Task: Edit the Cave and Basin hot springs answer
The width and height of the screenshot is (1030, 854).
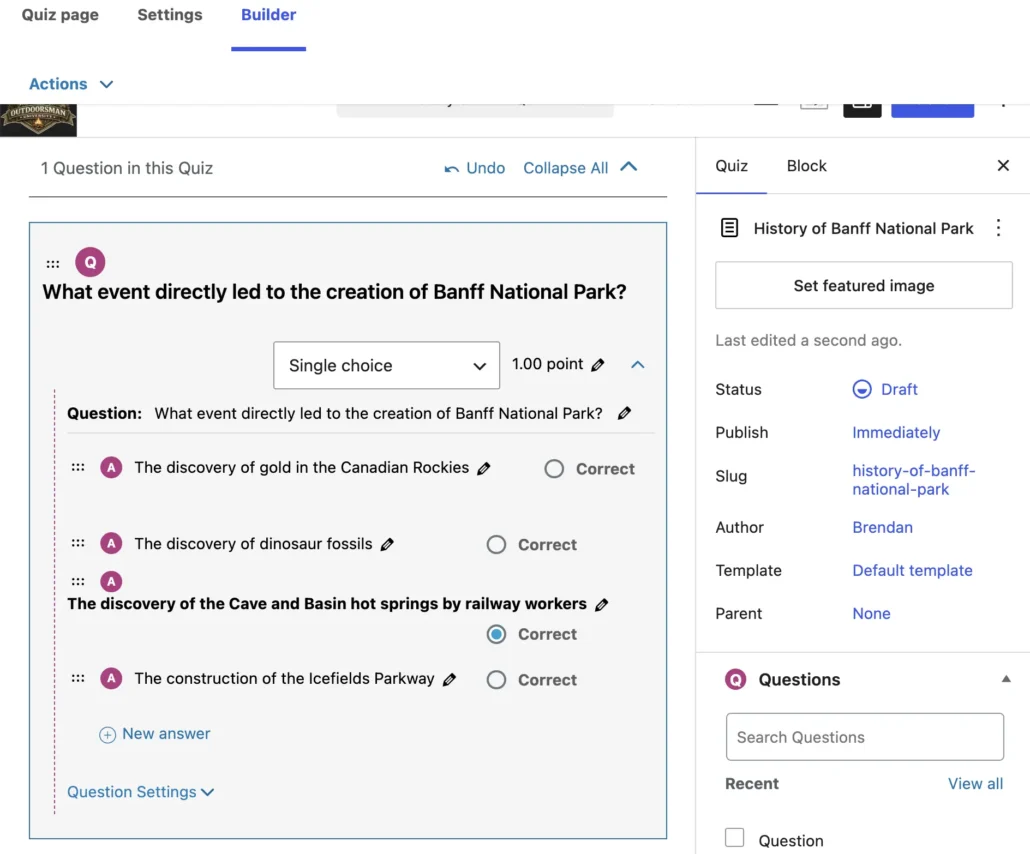Action: coord(601,604)
